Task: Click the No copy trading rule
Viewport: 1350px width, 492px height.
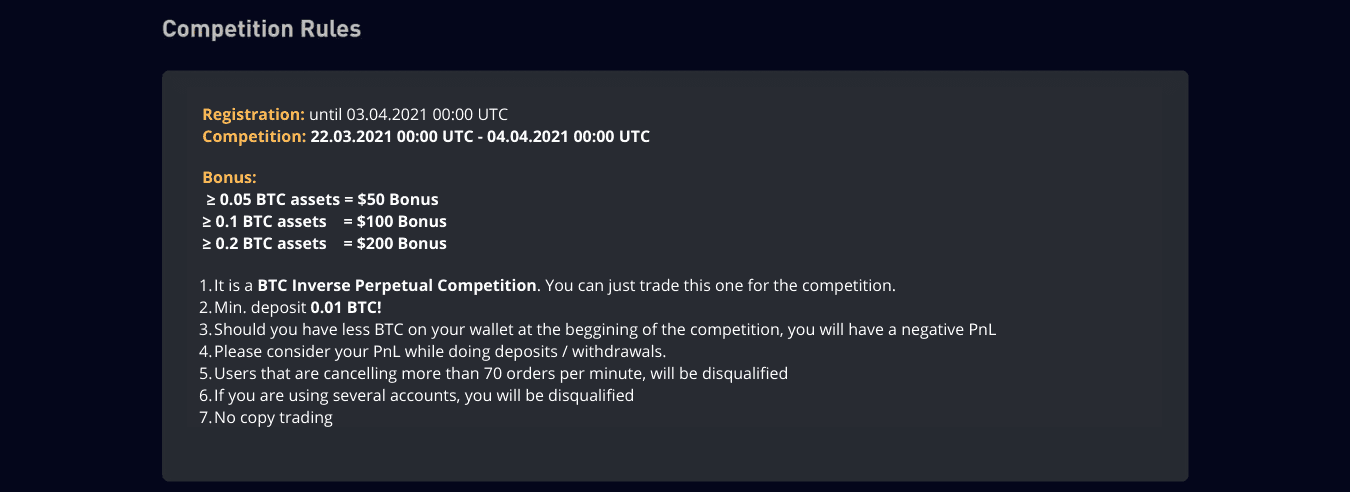Action: [272, 417]
